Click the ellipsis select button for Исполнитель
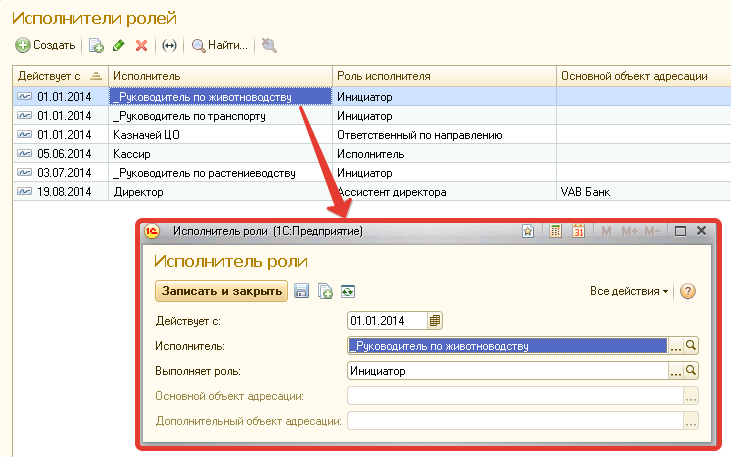Screen dimensions: 731x457 click(675, 346)
